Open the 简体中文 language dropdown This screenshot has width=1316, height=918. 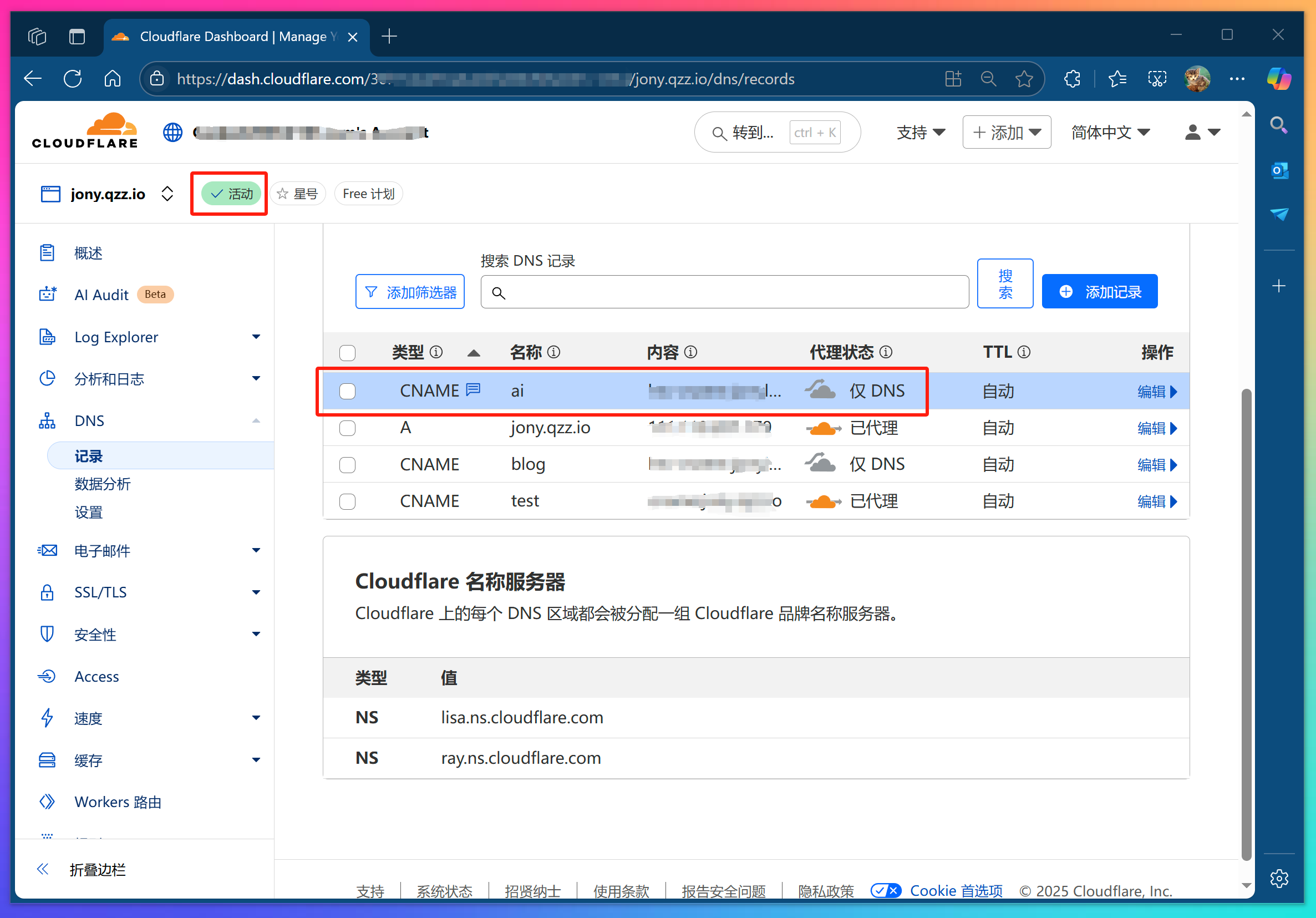(1110, 132)
